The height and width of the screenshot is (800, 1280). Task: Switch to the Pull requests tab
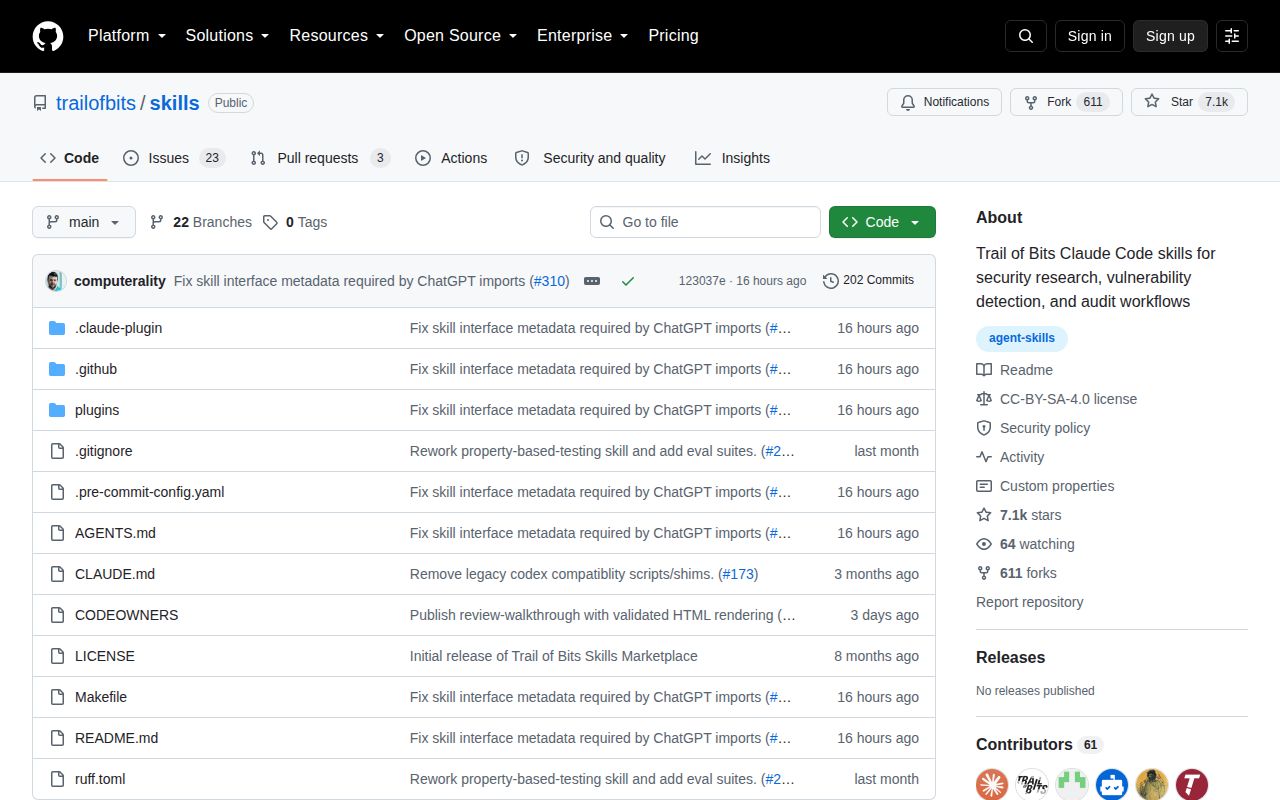[x=319, y=158]
